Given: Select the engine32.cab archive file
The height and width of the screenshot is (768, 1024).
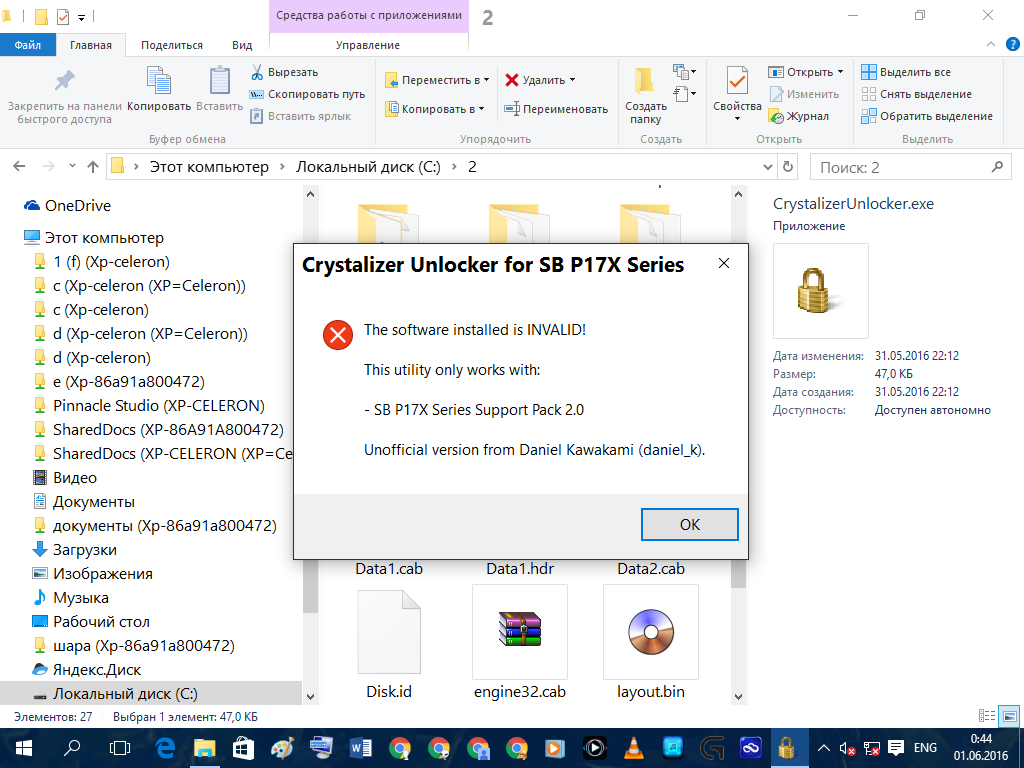Looking at the screenshot, I should [520, 643].
